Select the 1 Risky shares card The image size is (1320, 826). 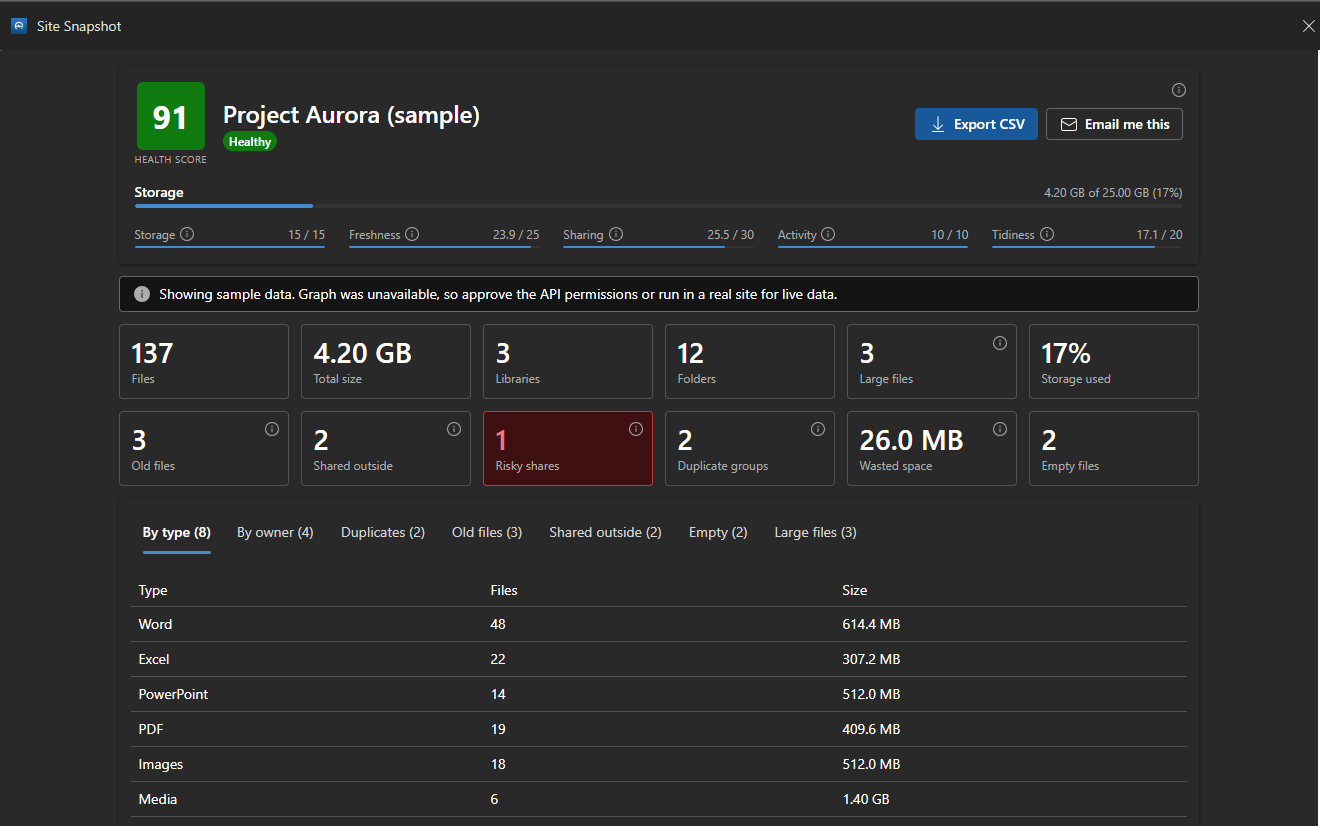coord(568,448)
